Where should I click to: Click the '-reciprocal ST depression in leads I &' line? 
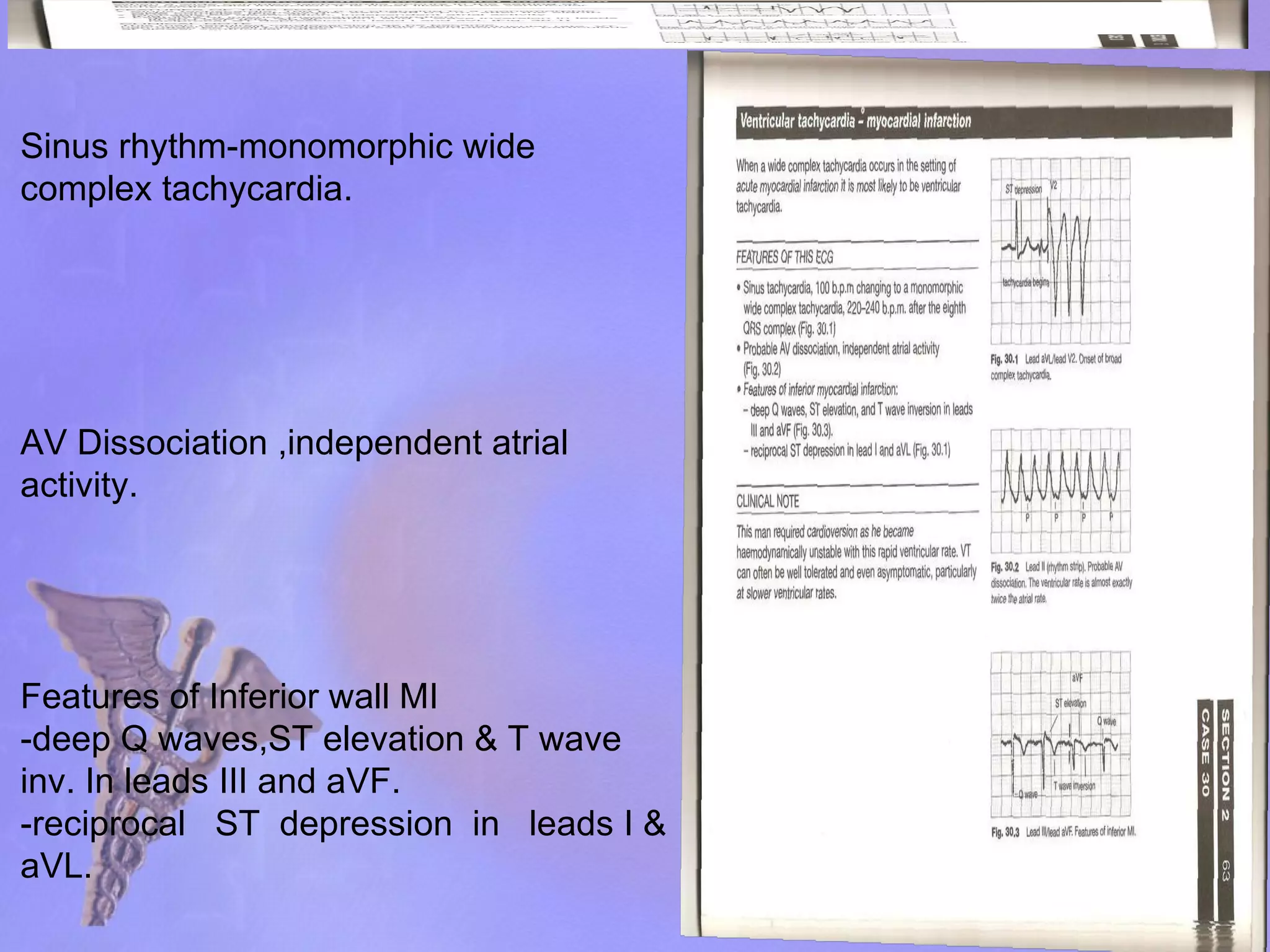343,824
